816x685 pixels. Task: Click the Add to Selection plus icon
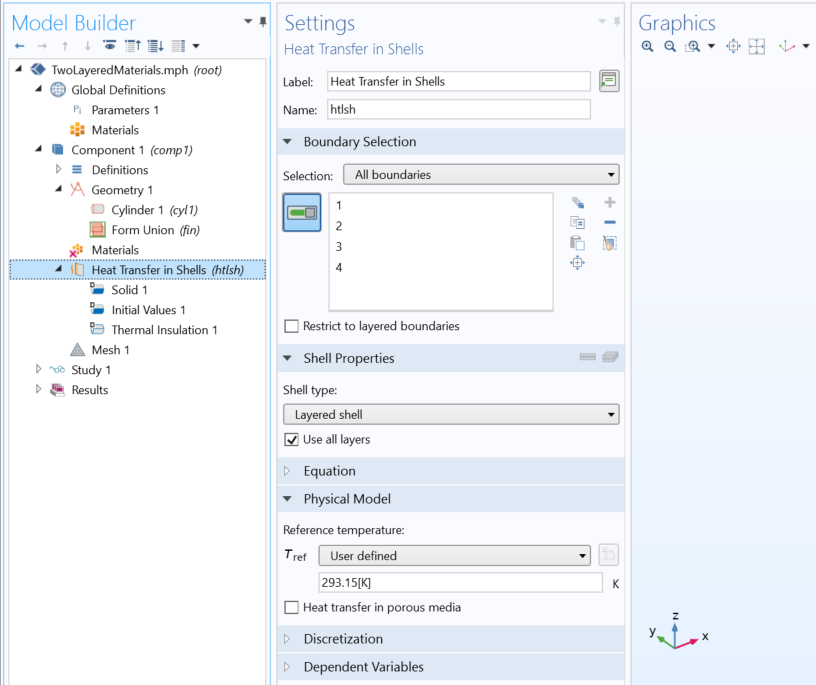pyautogui.click(x=609, y=202)
